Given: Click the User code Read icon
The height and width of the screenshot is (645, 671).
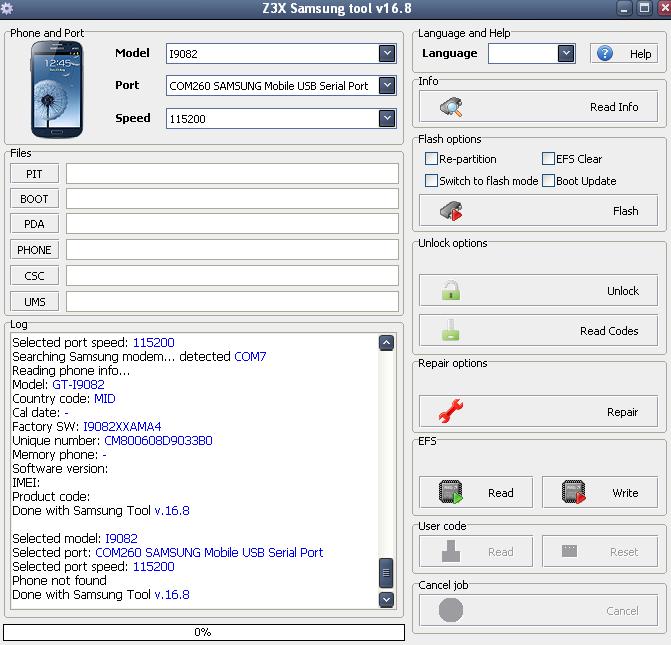Looking at the screenshot, I should [451, 551].
